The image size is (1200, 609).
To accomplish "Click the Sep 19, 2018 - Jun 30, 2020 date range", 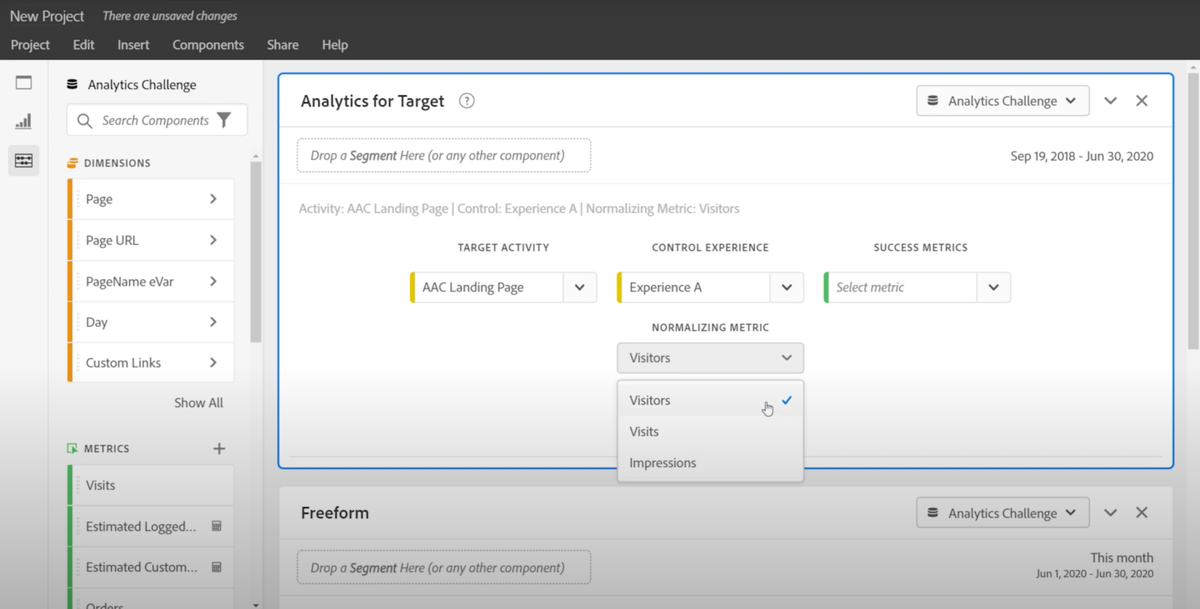I will click(1082, 156).
